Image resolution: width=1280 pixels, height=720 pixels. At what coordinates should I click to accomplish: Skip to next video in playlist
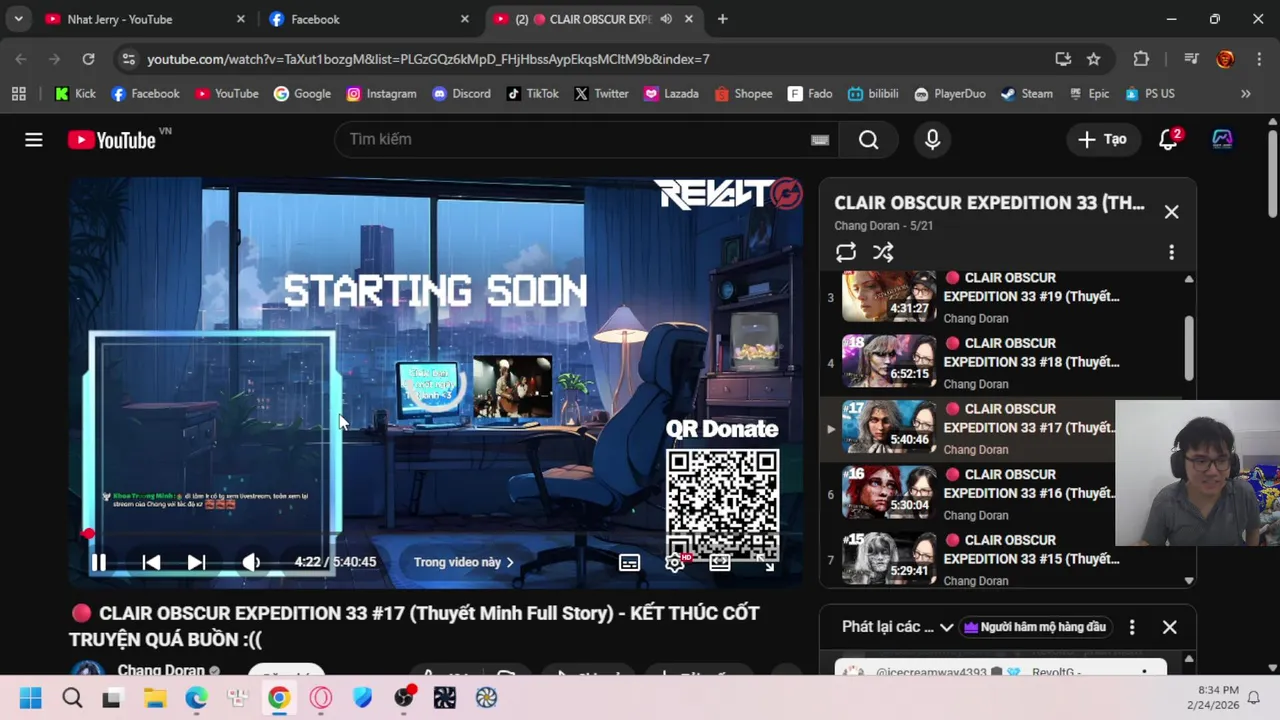click(x=197, y=562)
